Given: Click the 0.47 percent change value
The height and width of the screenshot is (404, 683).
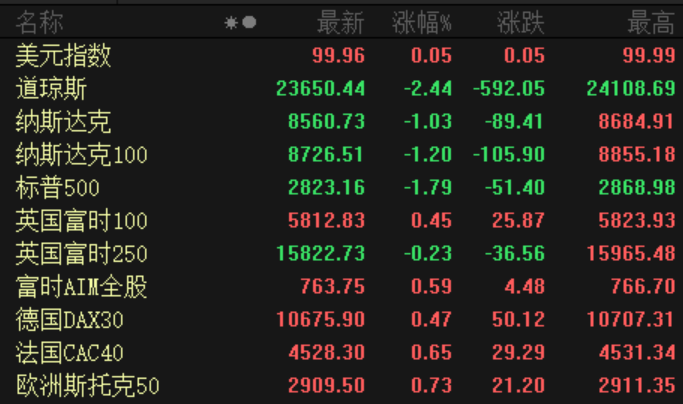Looking at the screenshot, I should (431, 319).
